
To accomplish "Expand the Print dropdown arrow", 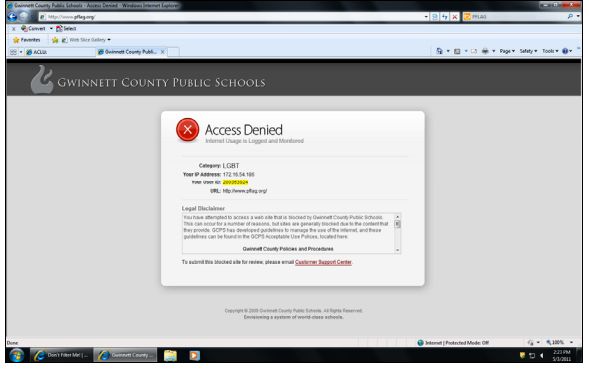I will 494,51.
